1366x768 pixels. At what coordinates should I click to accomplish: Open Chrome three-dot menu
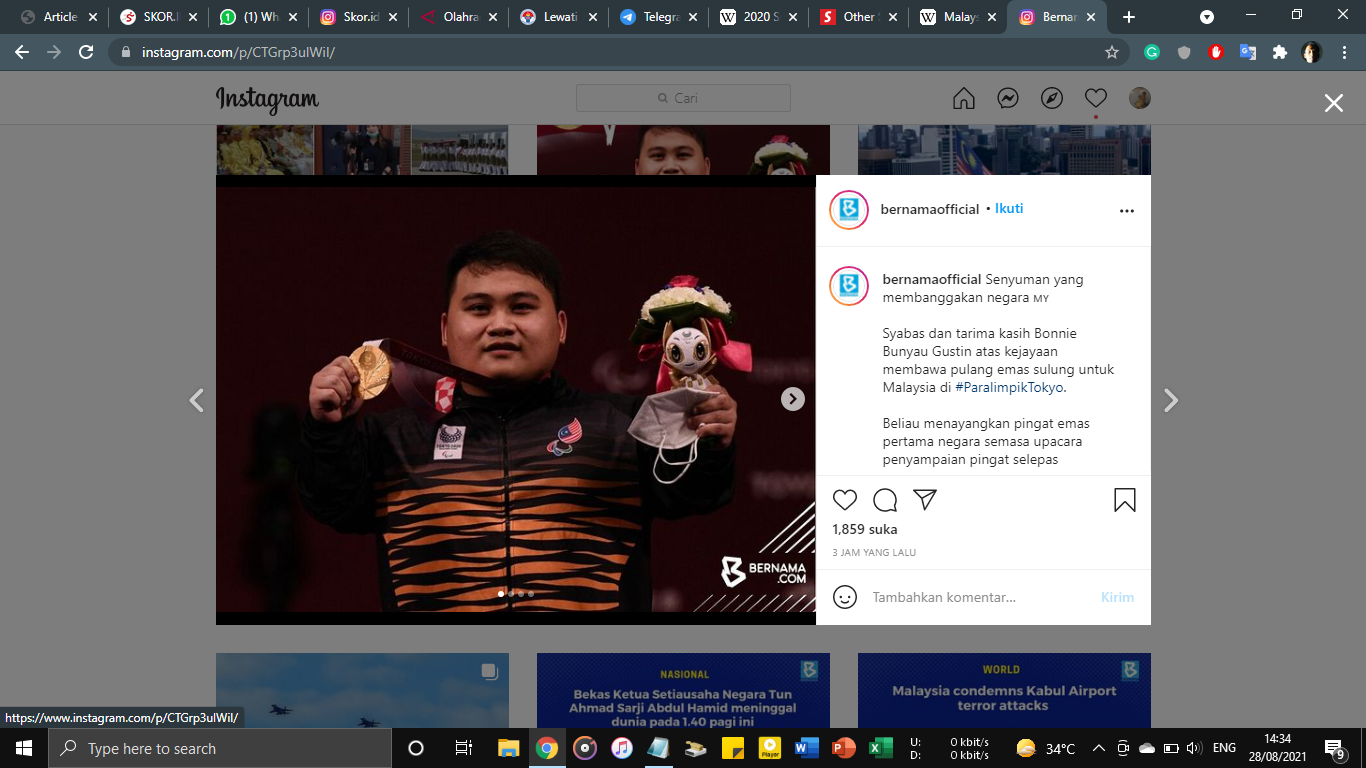[1344, 52]
